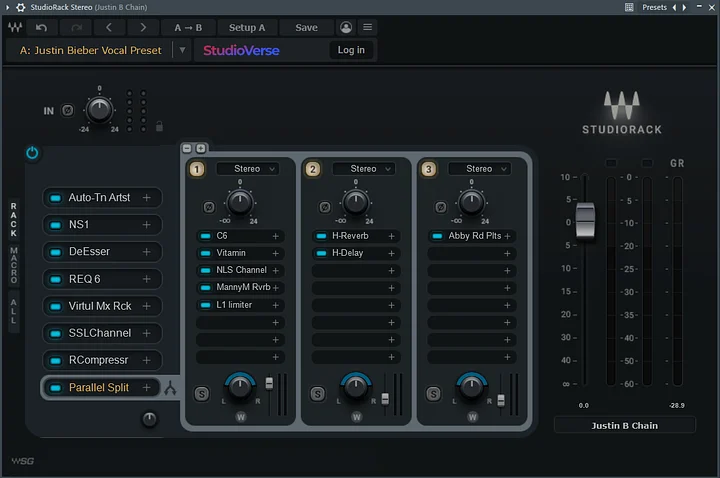Click the Setup A button
This screenshot has height=478, width=720.
[x=247, y=28]
